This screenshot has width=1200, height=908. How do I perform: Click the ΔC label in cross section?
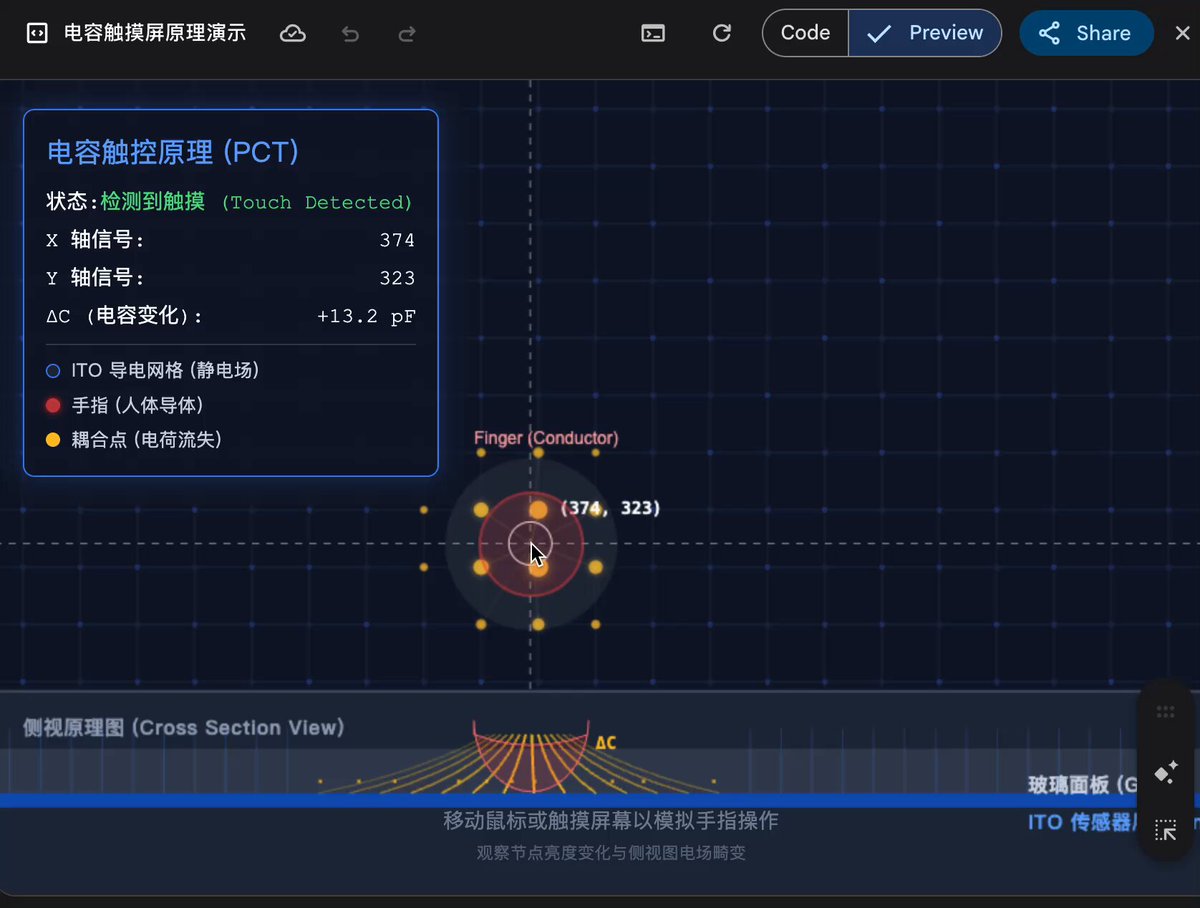click(x=606, y=743)
